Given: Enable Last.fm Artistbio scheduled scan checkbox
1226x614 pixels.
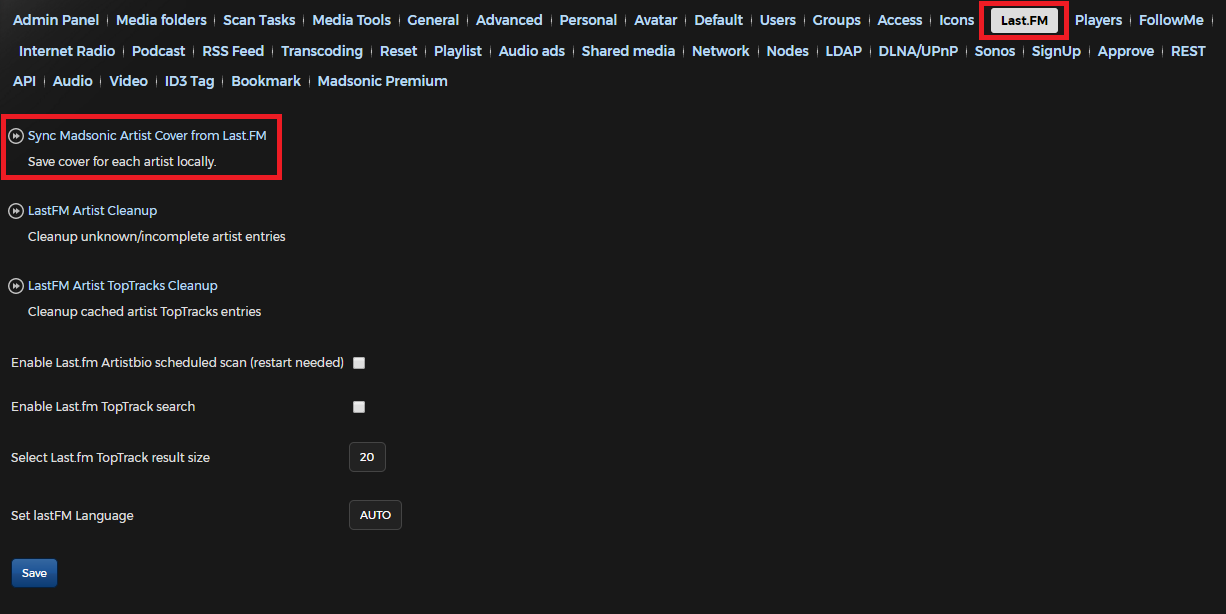Looking at the screenshot, I should click(359, 363).
